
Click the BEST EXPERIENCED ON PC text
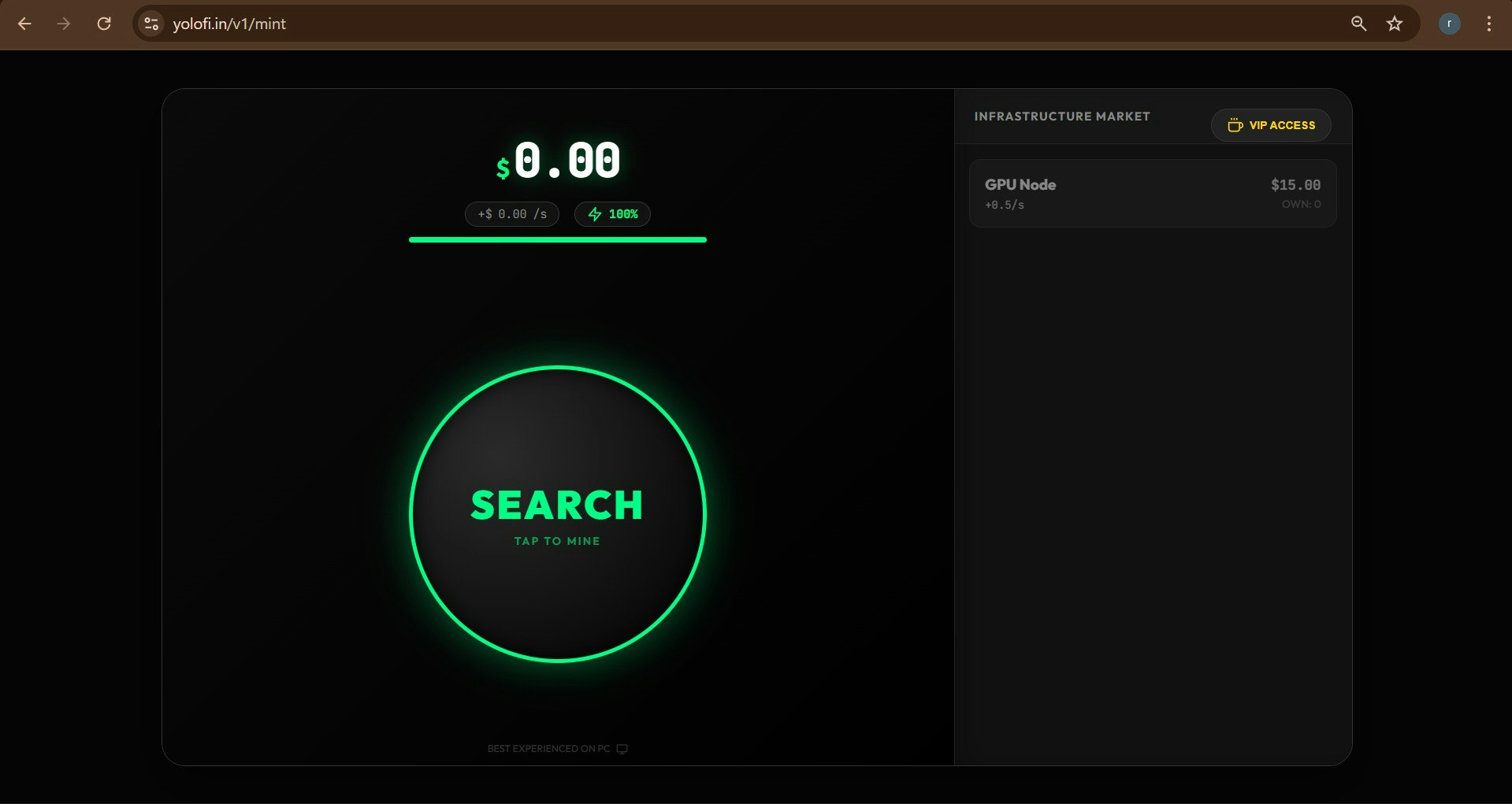(x=548, y=749)
